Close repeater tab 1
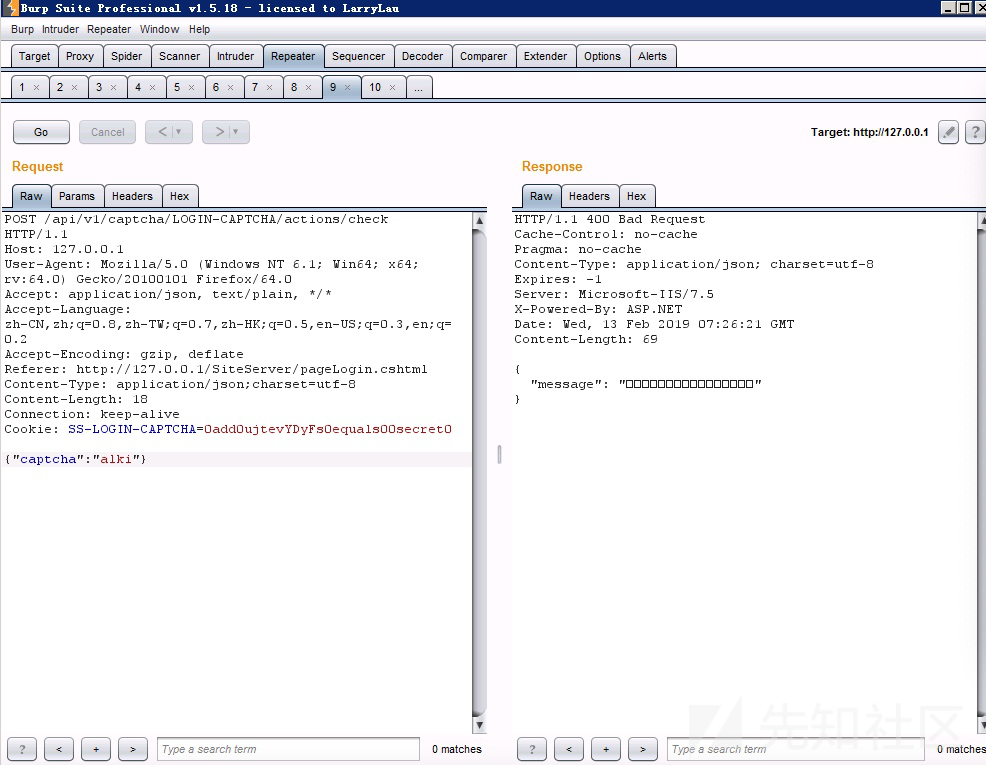This screenshot has height=765, width=986. [36, 87]
